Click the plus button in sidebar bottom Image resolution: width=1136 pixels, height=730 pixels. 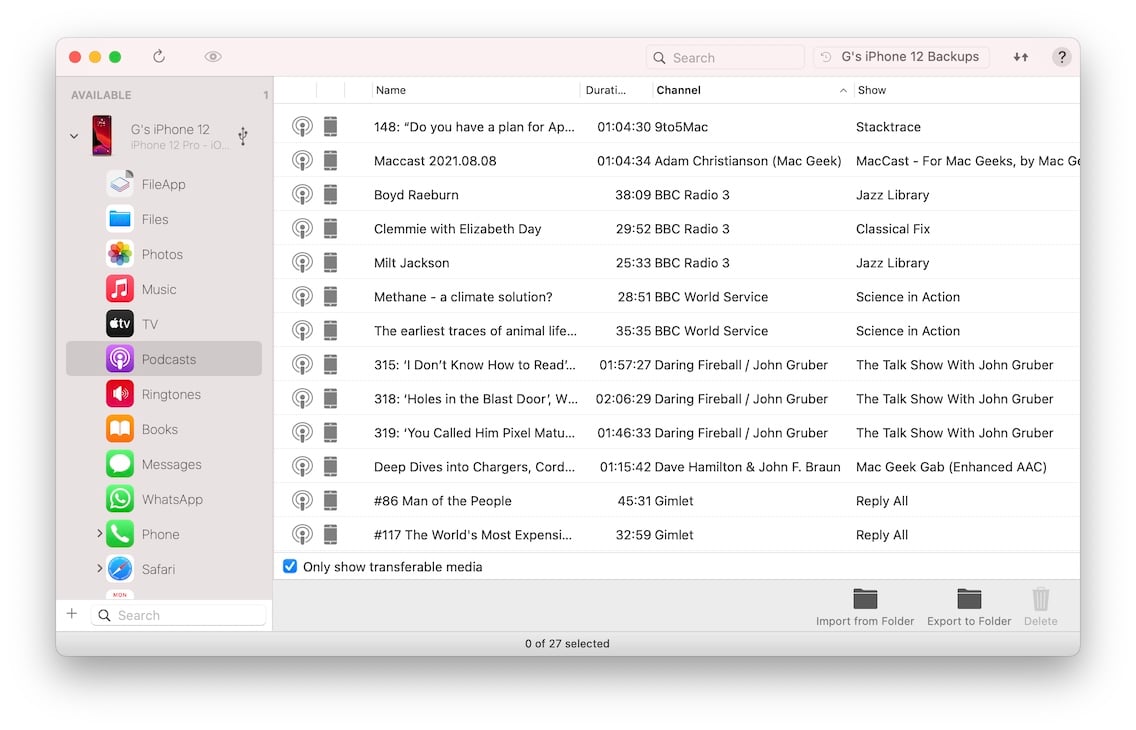[x=72, y=614]
